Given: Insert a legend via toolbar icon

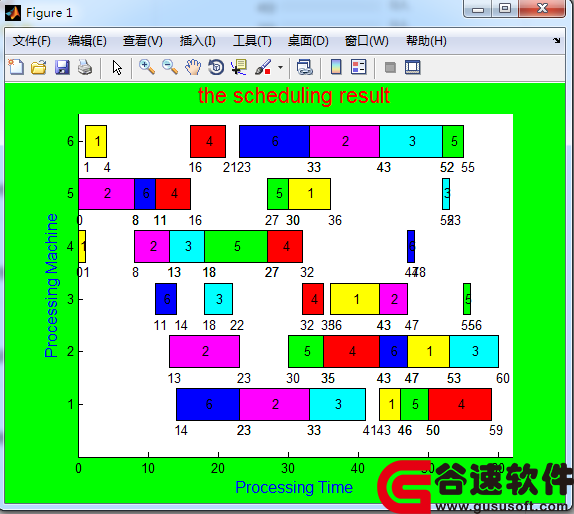Looking at the screenshot, I should (x=358, y=68).
